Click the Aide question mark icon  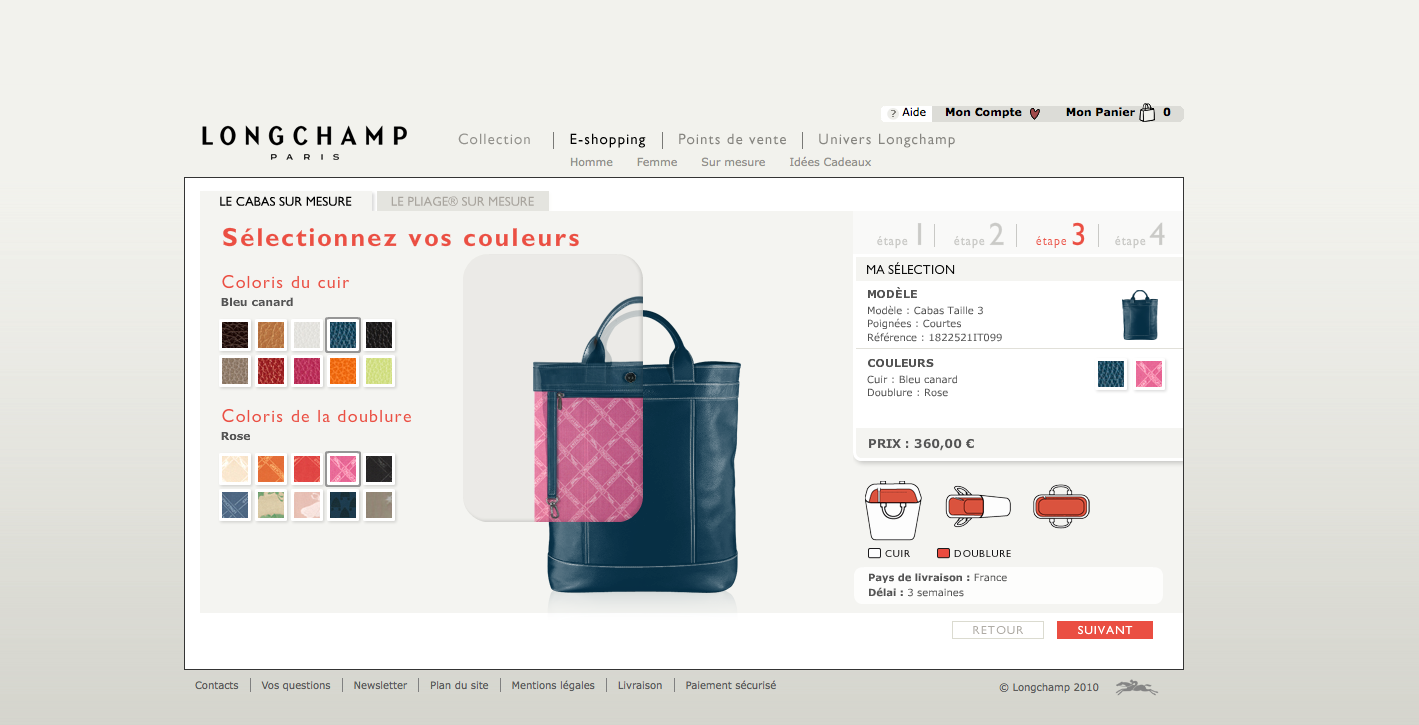point(893,113)
